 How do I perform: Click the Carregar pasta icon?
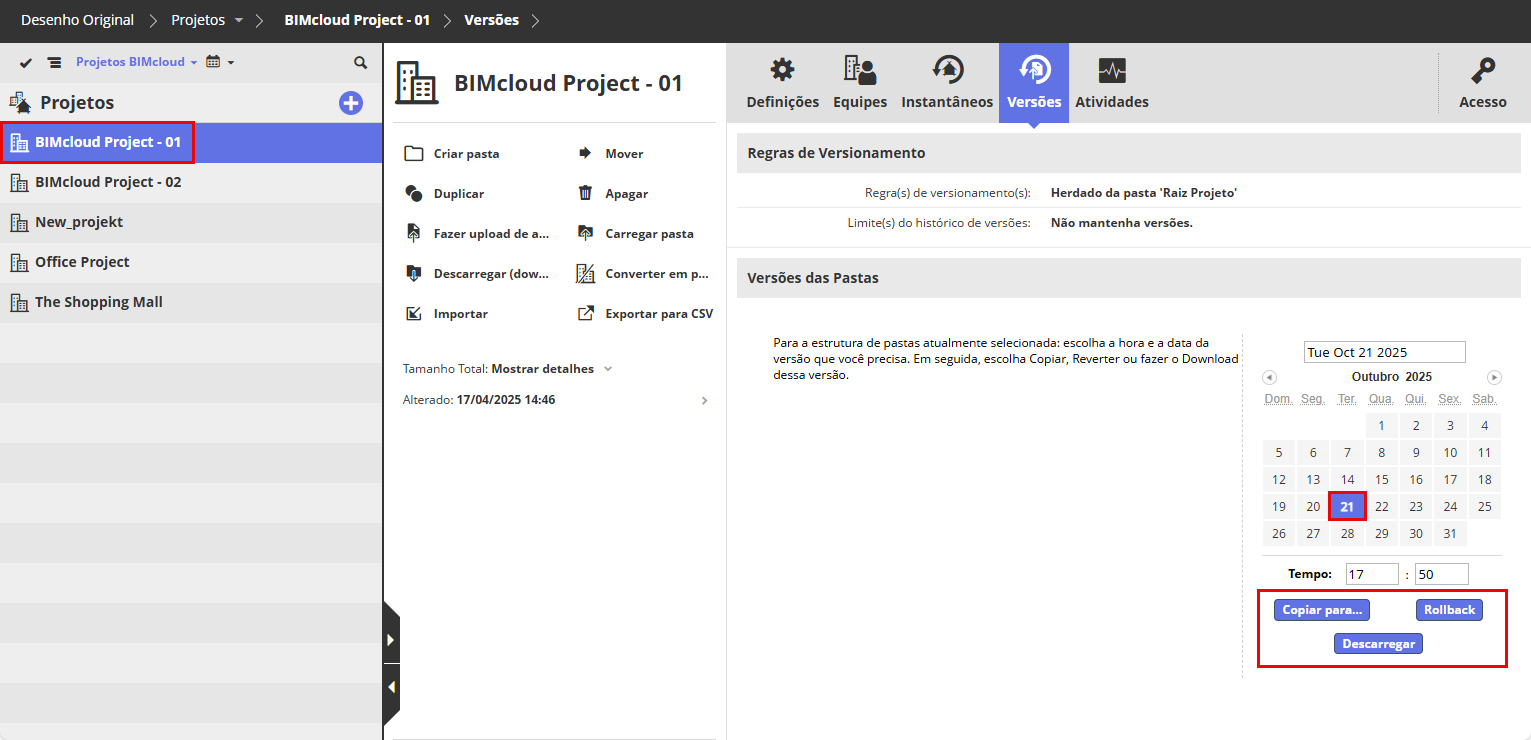(586, 234)
